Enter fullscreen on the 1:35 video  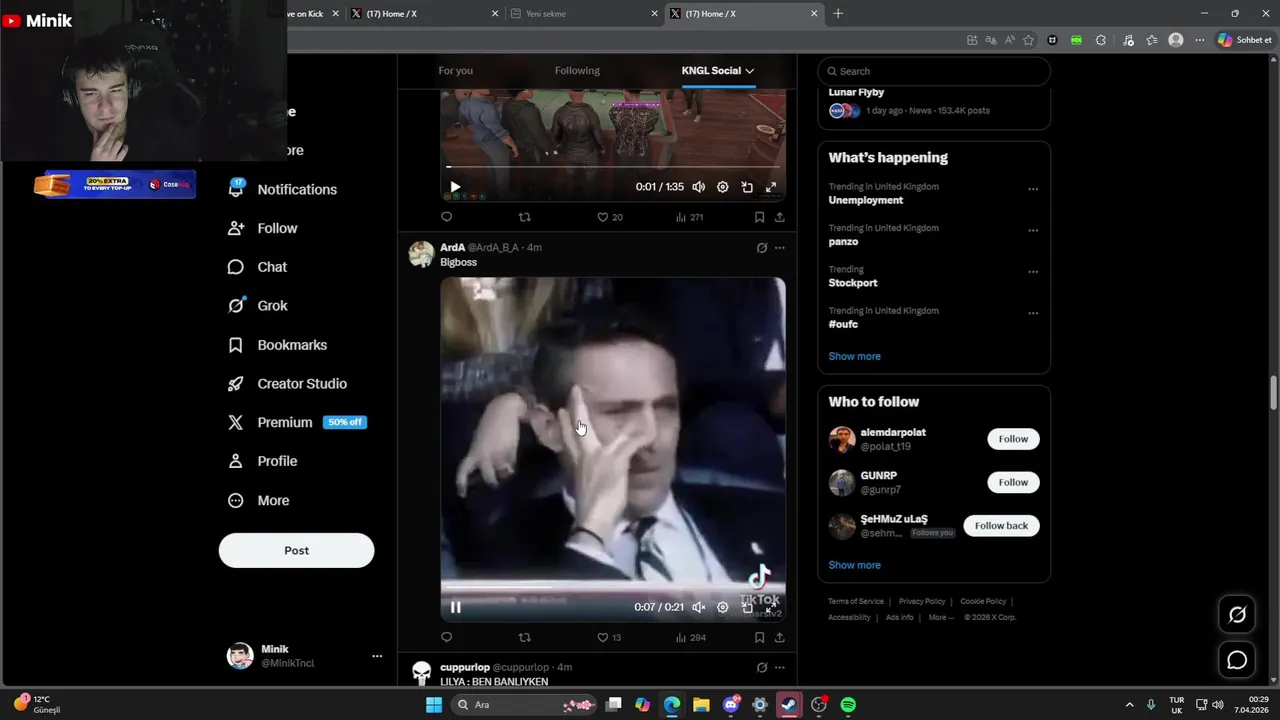point(771,187)
